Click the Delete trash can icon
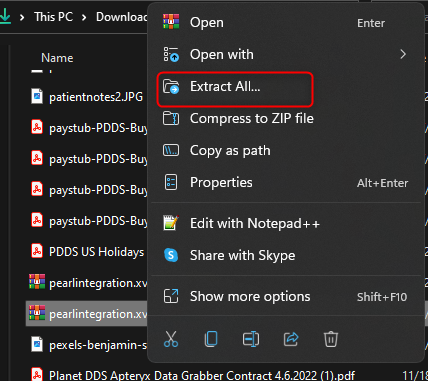This screenshot has height=381, width=428. 331,339
